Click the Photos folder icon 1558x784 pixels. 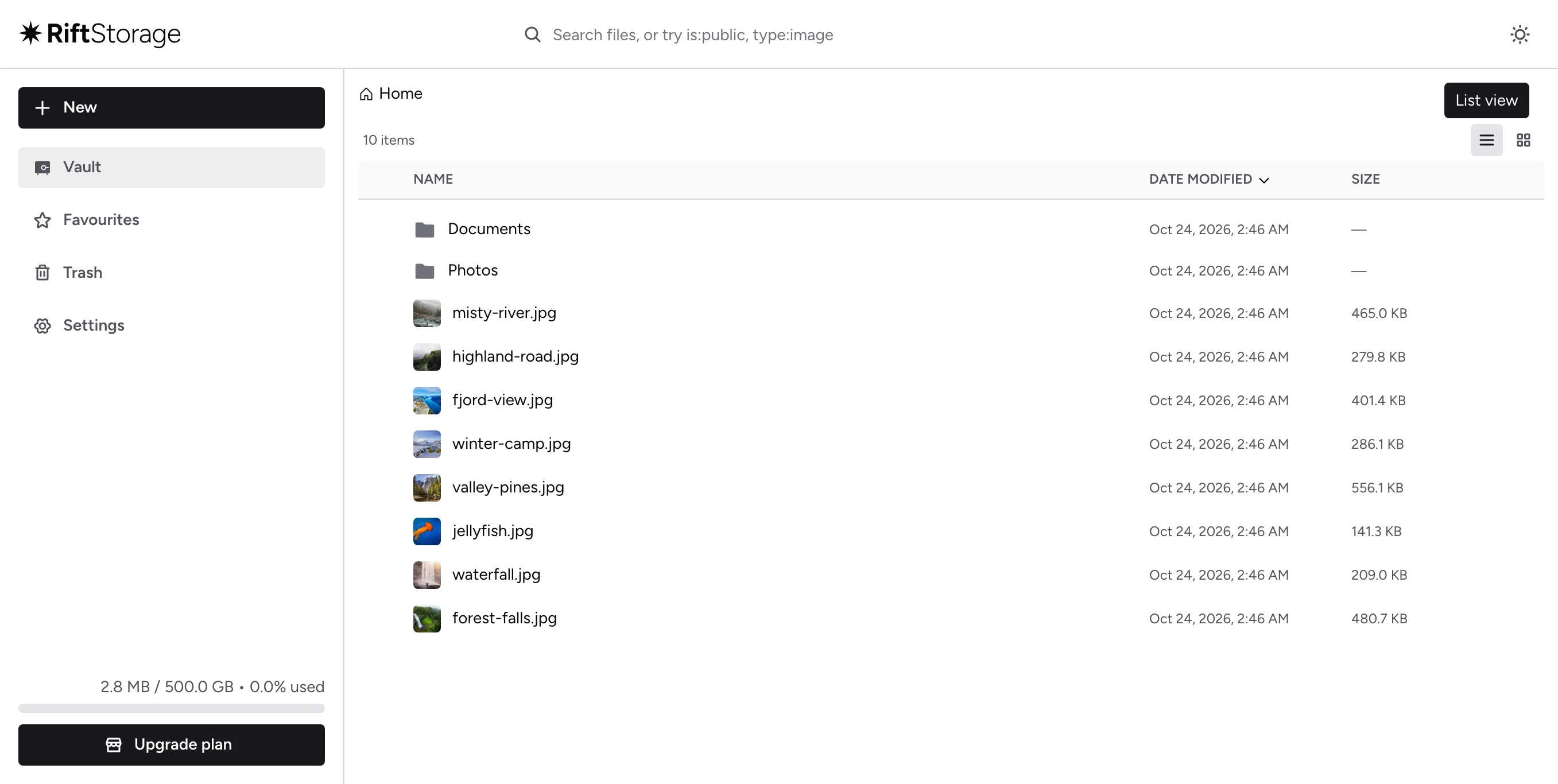425,271
